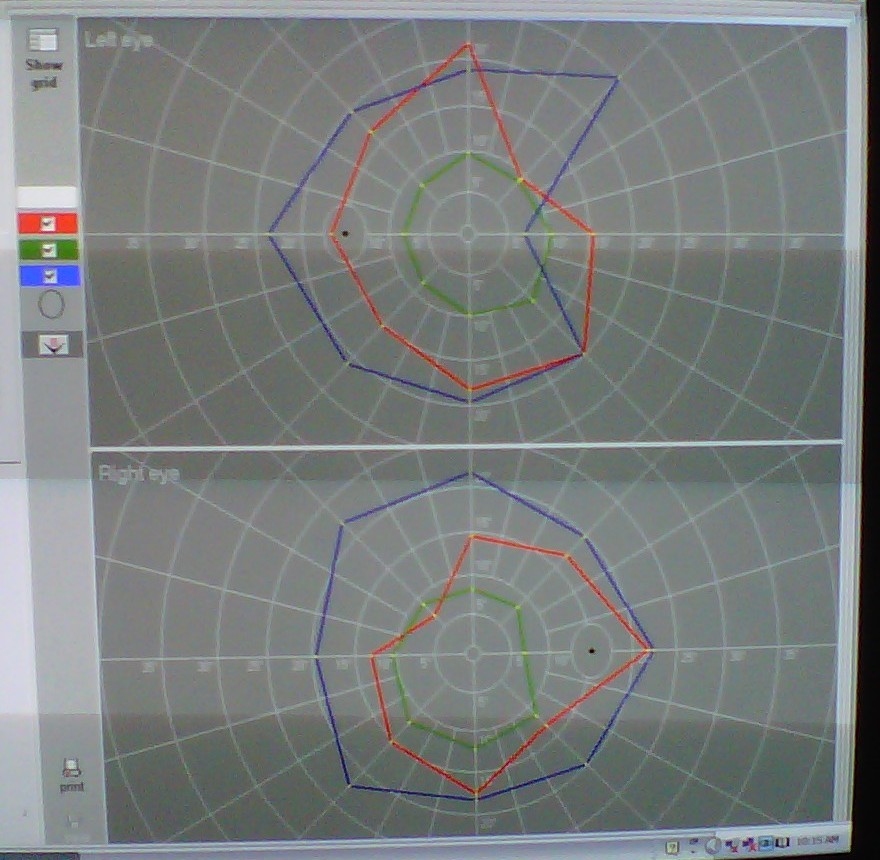Toggle the blue isopter checkbox

click(47, 275)
